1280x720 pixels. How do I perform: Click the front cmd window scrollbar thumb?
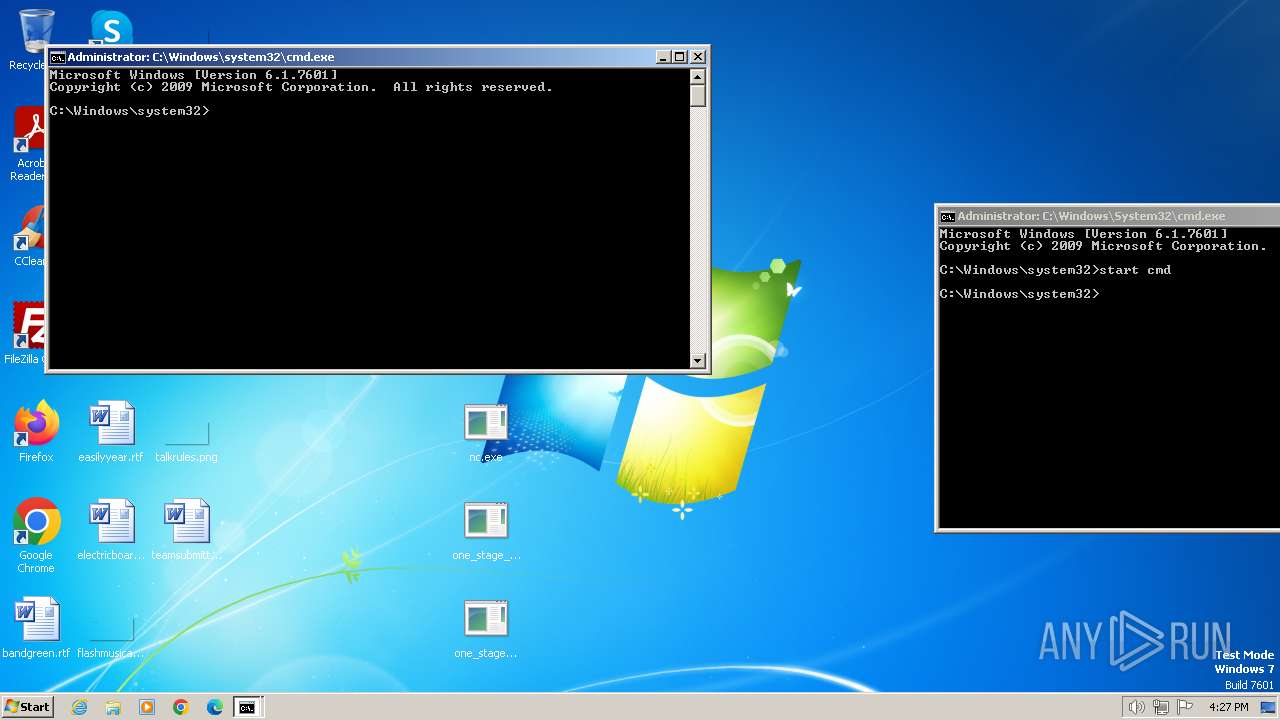pos(698,96)
